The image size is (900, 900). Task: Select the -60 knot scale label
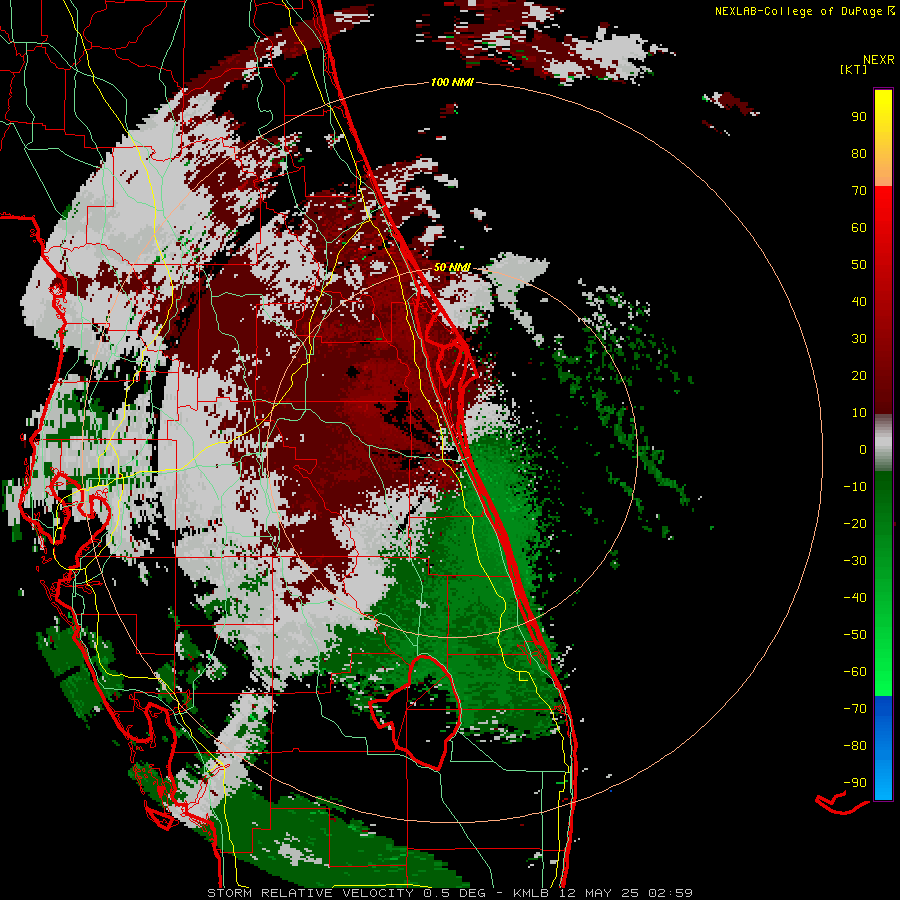(855, 672)
